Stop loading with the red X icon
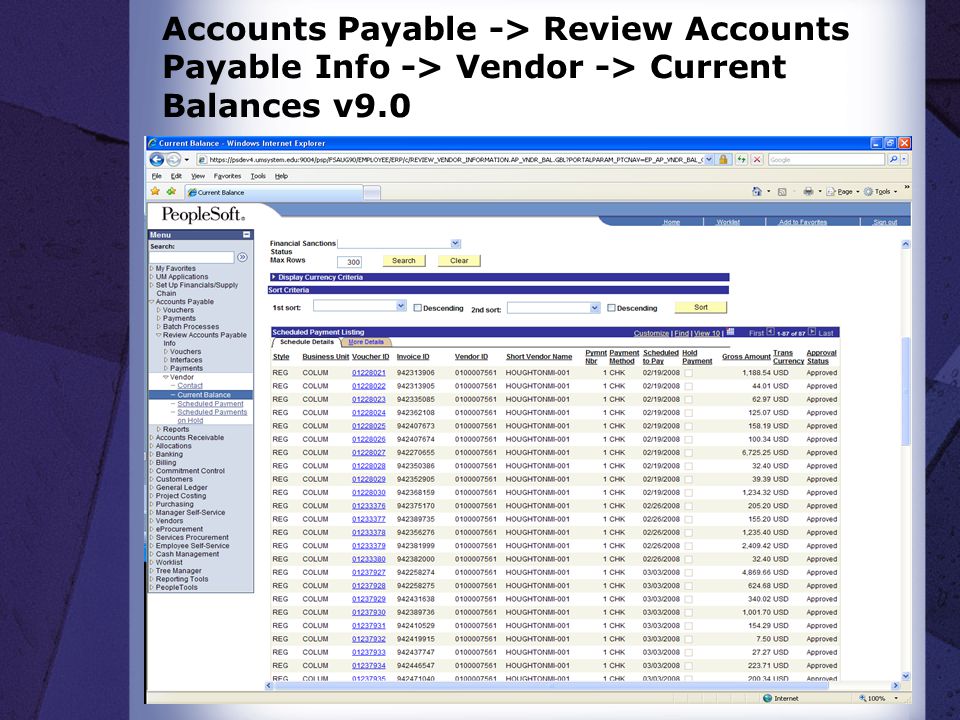The width and height of the screenshot is (960, 720). (757, 160)
